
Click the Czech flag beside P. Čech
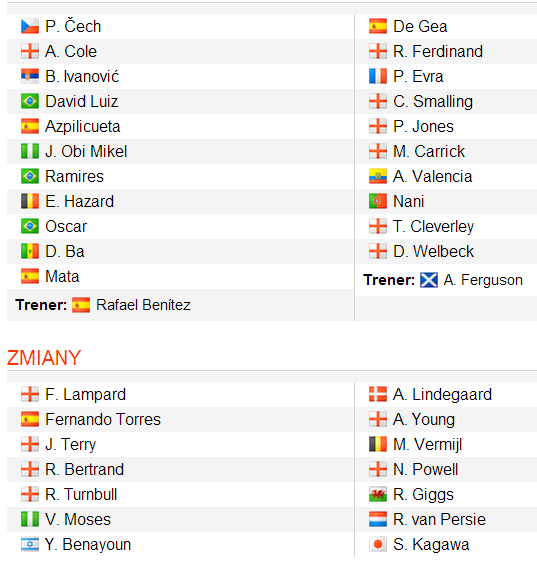coord(30,26)
